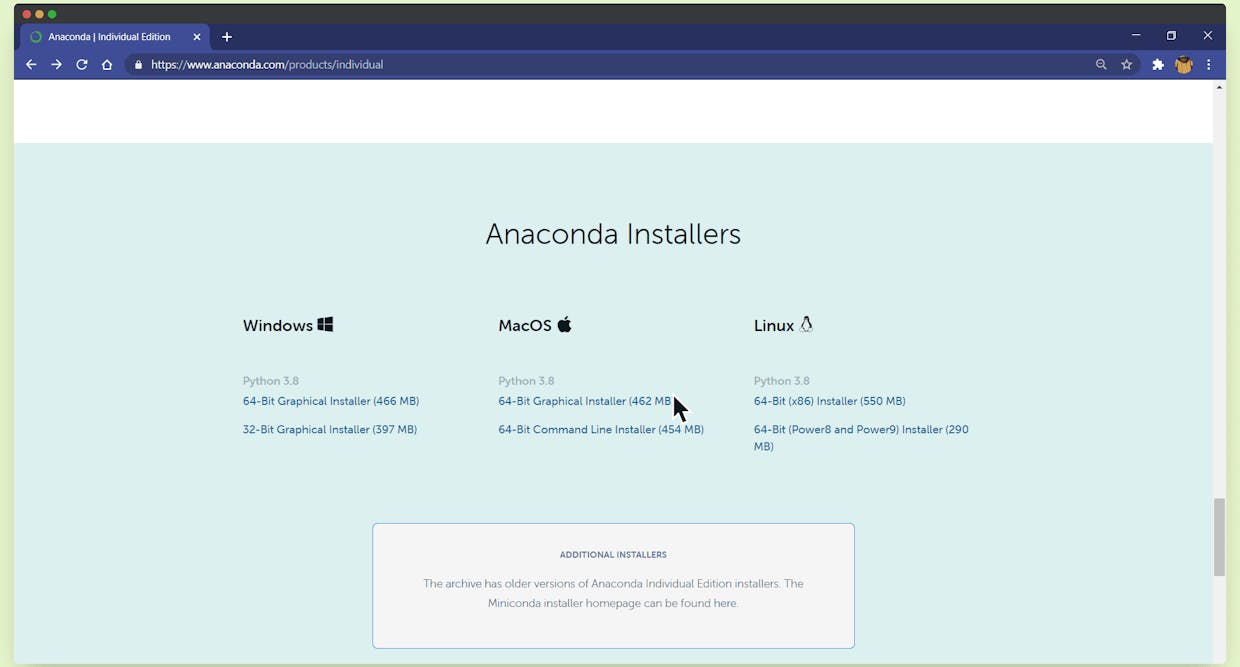Click the MacOS heading text

pyautogui.click(x=525, y=326)
